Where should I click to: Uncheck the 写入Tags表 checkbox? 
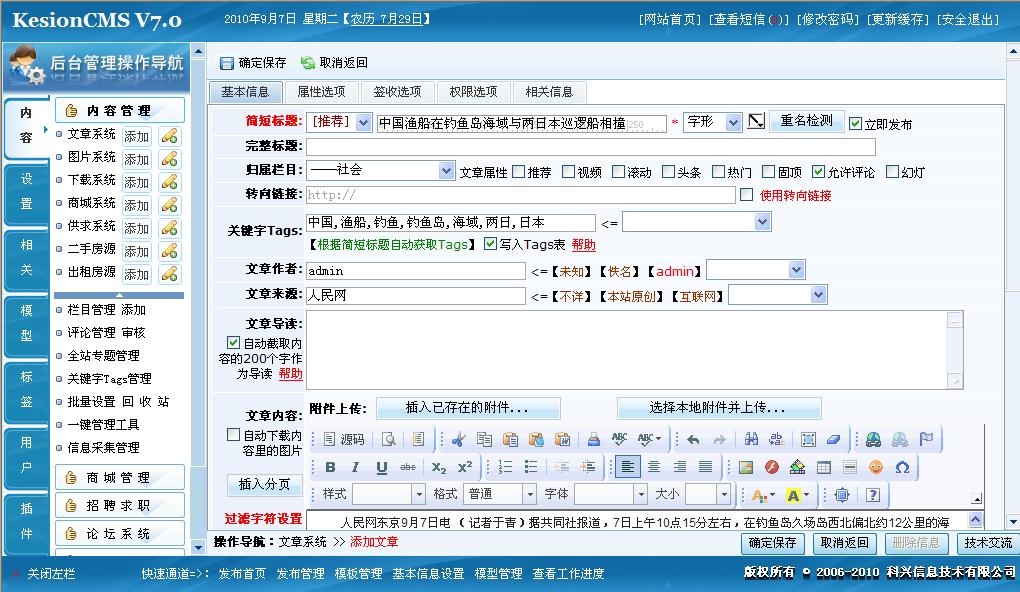pyautogui.click(x=490, y=244)
